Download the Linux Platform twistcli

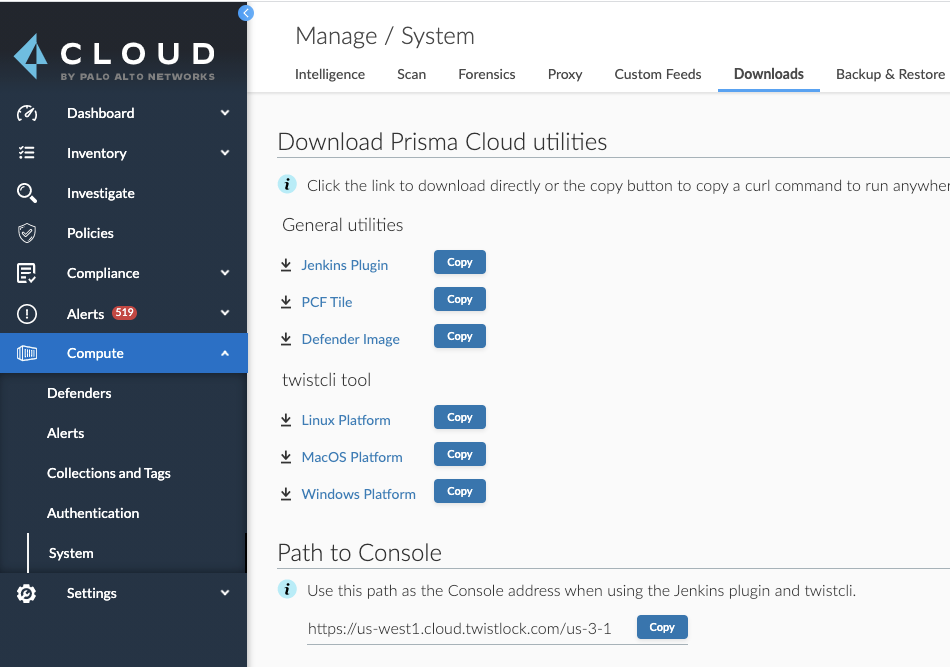point(346,420)
